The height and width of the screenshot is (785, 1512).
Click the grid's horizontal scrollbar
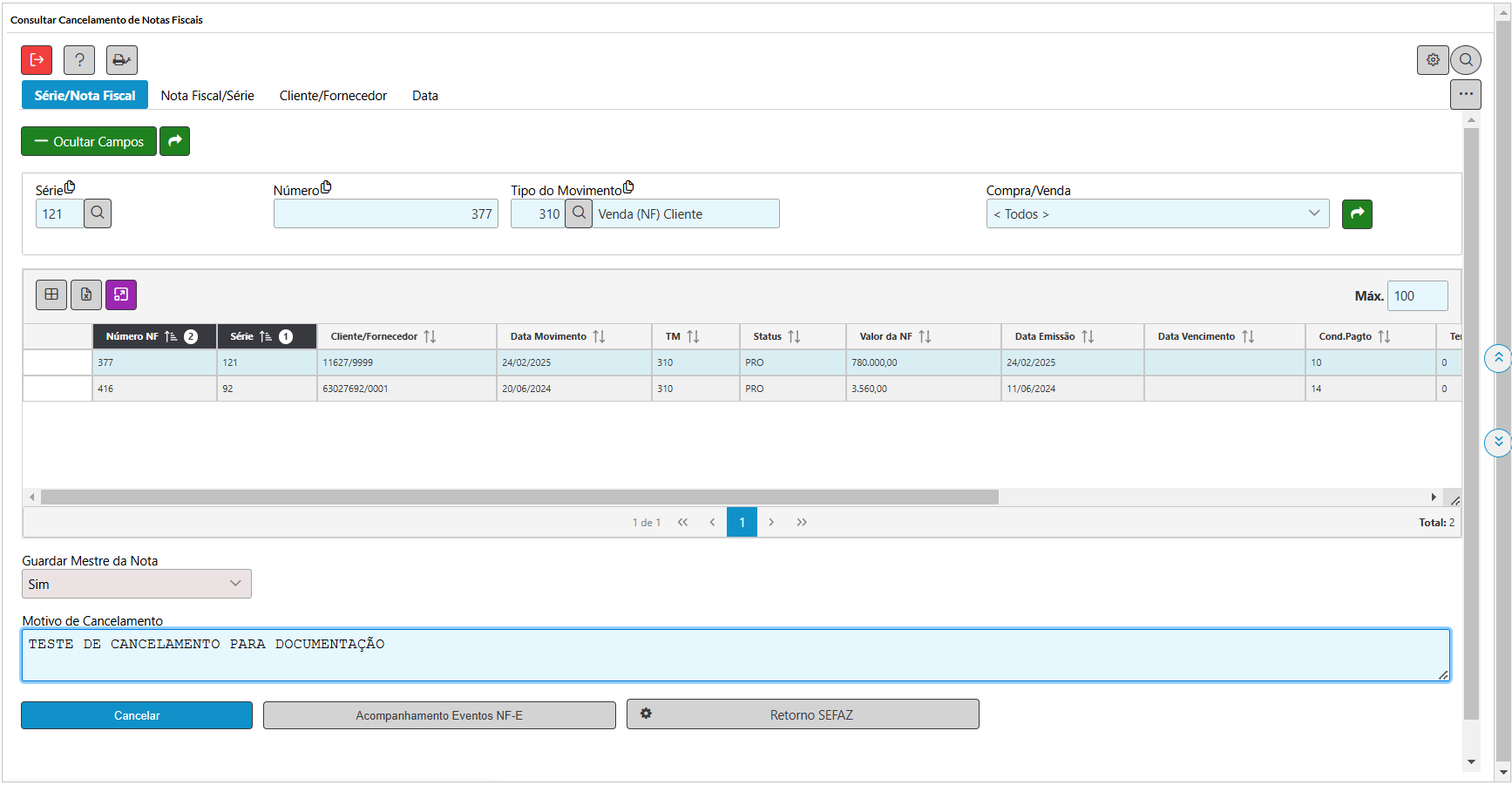(x=519, y=497)
